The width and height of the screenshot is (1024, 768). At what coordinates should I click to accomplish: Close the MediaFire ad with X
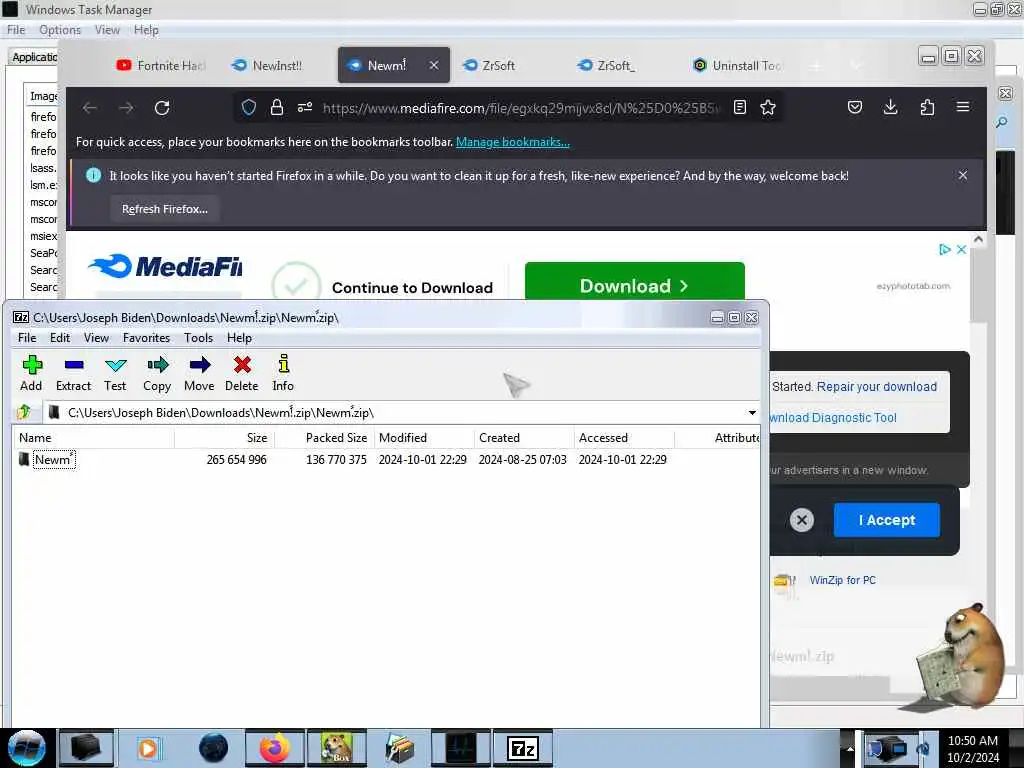coord(961,249)
